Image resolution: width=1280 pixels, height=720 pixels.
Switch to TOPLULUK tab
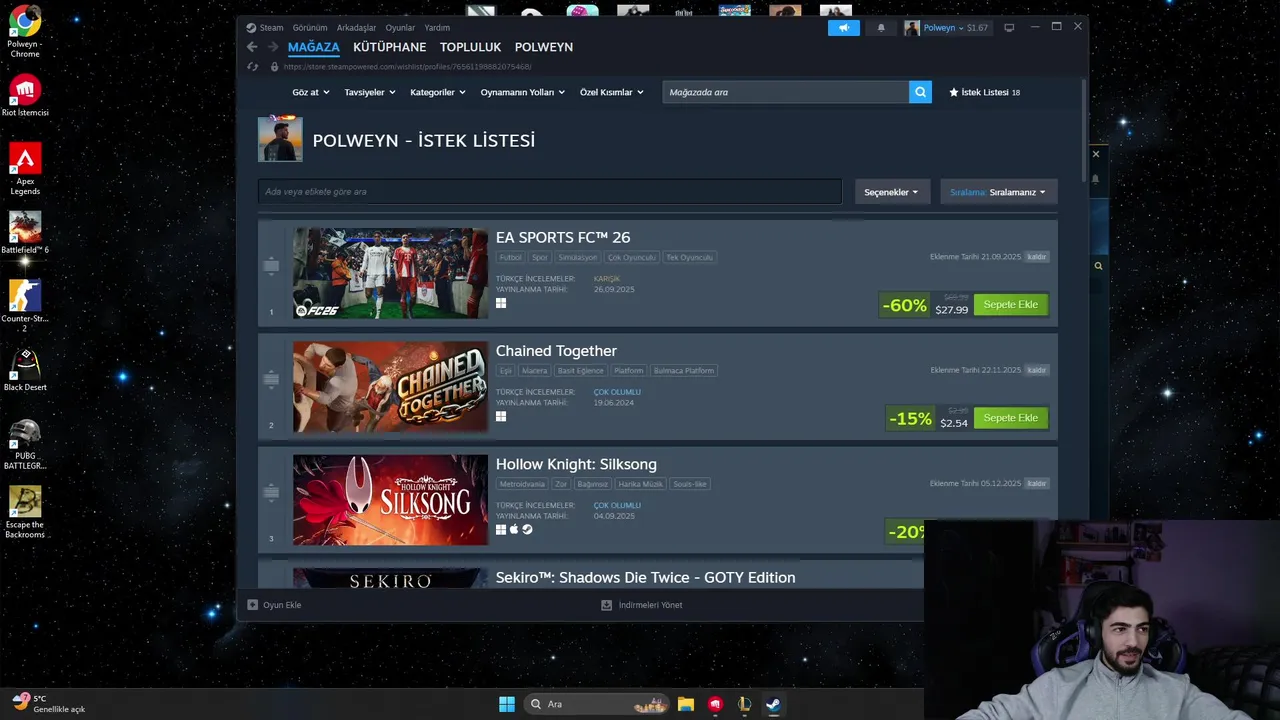(470, 47)
